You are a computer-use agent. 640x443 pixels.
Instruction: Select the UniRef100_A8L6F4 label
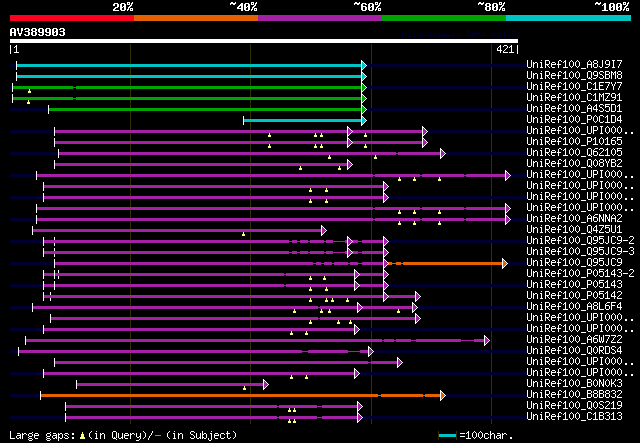coord(574,307)
